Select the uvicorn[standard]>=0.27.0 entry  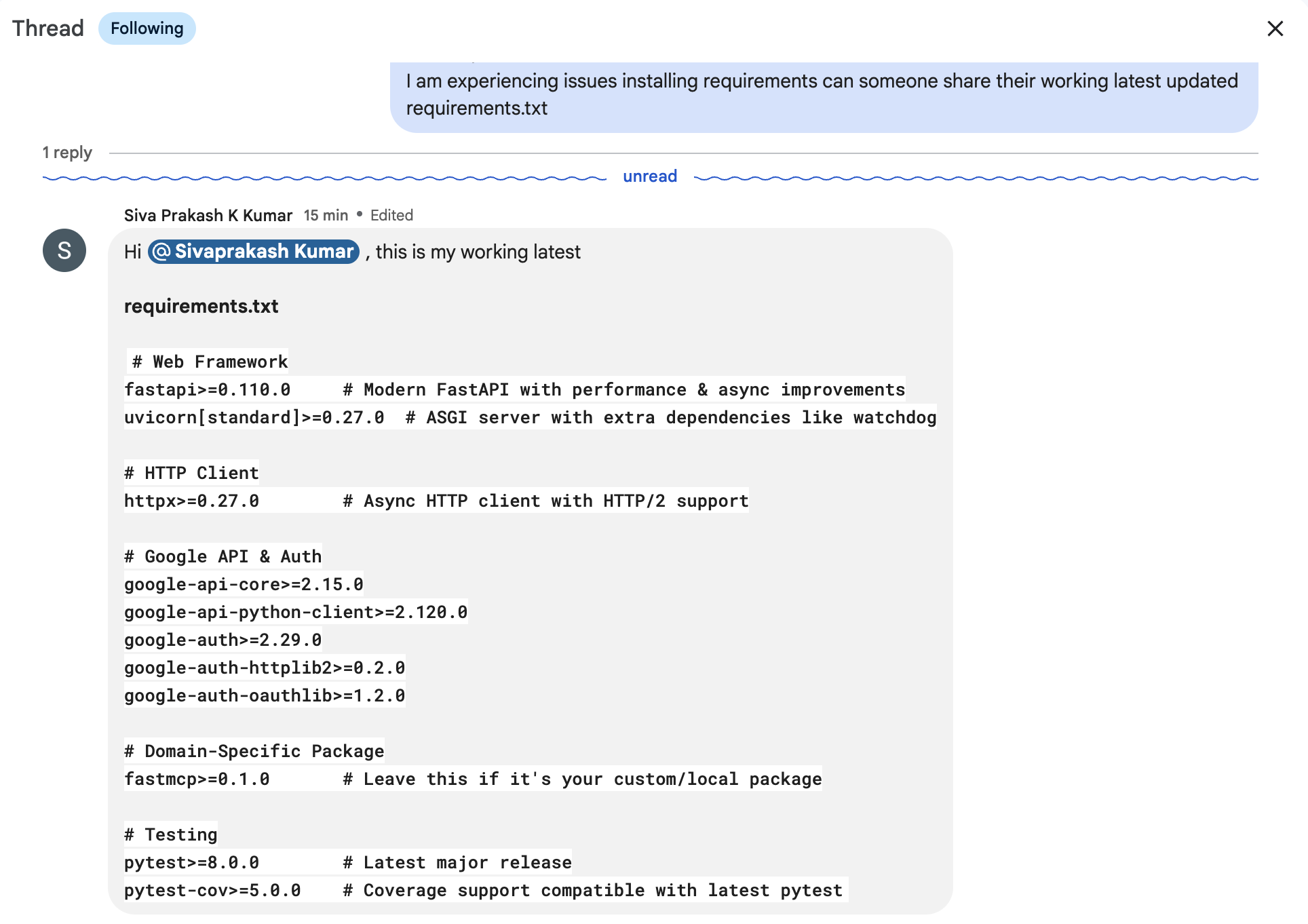[x=252, y=417]
